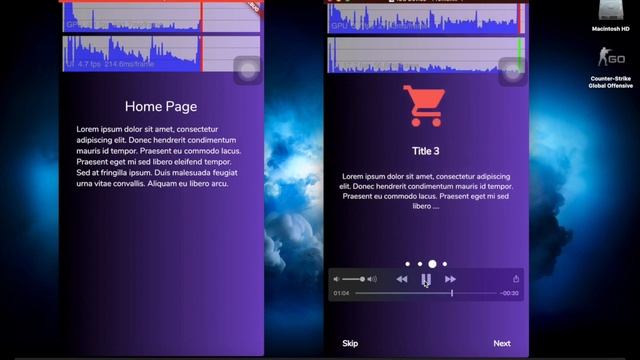Click the remaining time -00:30 label
This screenshot has width=640, height=360.
(x=509, y=293)
